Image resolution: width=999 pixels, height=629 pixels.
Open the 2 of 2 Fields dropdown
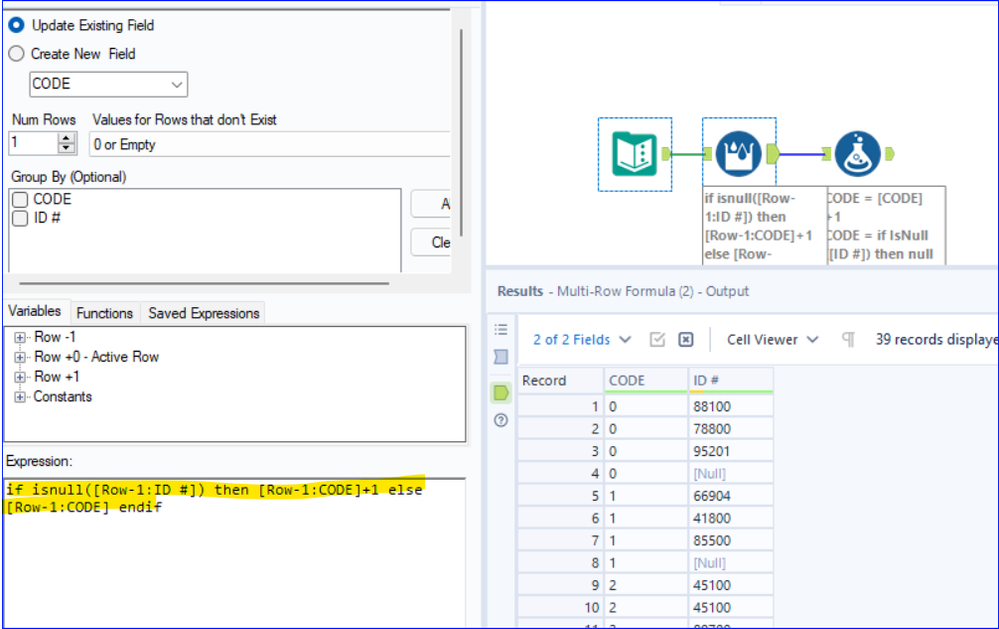582,340
